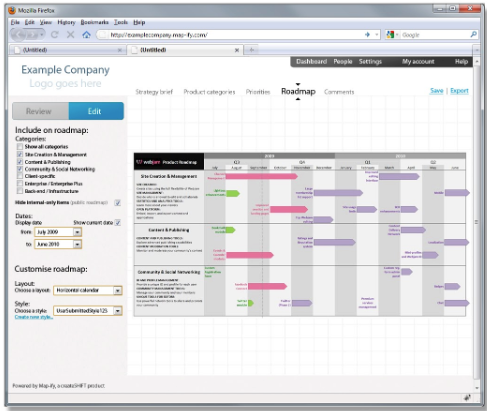This screenshot has width=487, height=411.
Task: Open Settings in top navigation
Action: [370, 62]
